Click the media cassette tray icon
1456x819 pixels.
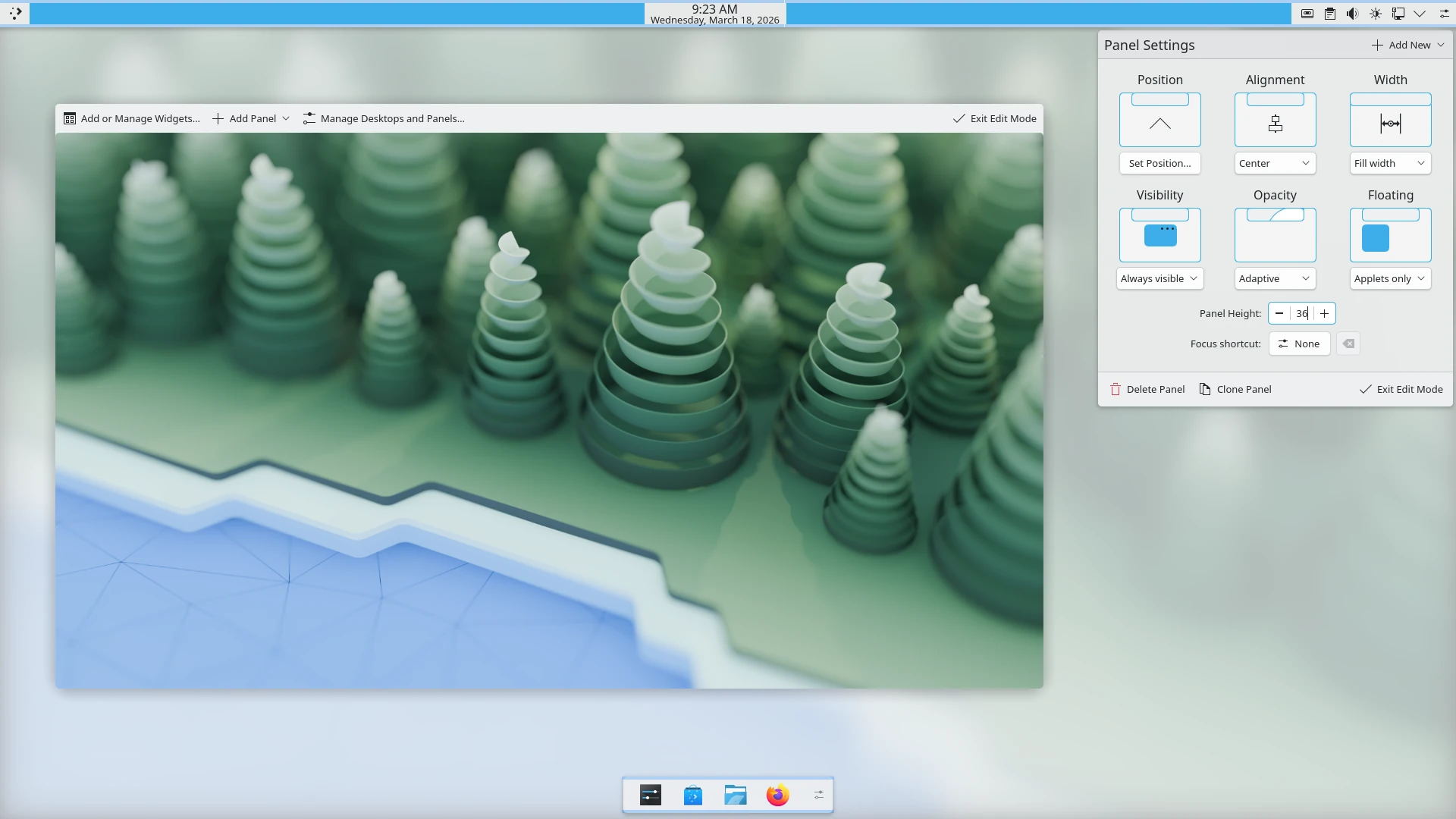tap(1307, 14)
